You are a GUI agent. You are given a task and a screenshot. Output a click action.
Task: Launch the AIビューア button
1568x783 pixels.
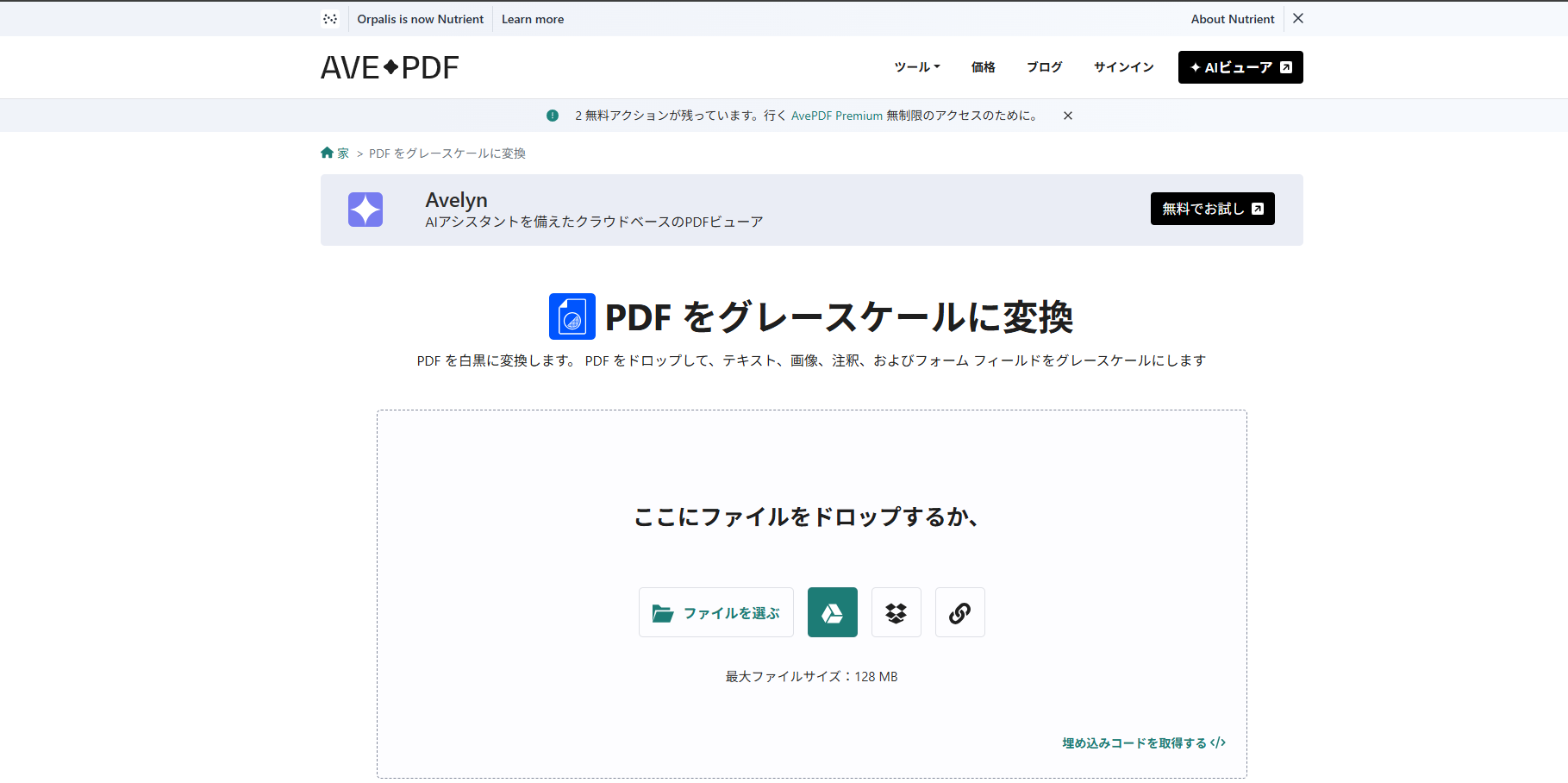1240,67
